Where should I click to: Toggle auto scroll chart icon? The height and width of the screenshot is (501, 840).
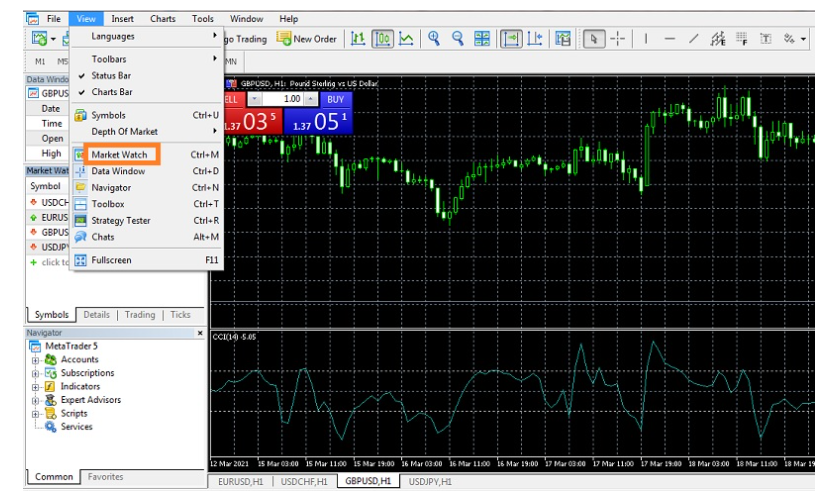[511, 39]
